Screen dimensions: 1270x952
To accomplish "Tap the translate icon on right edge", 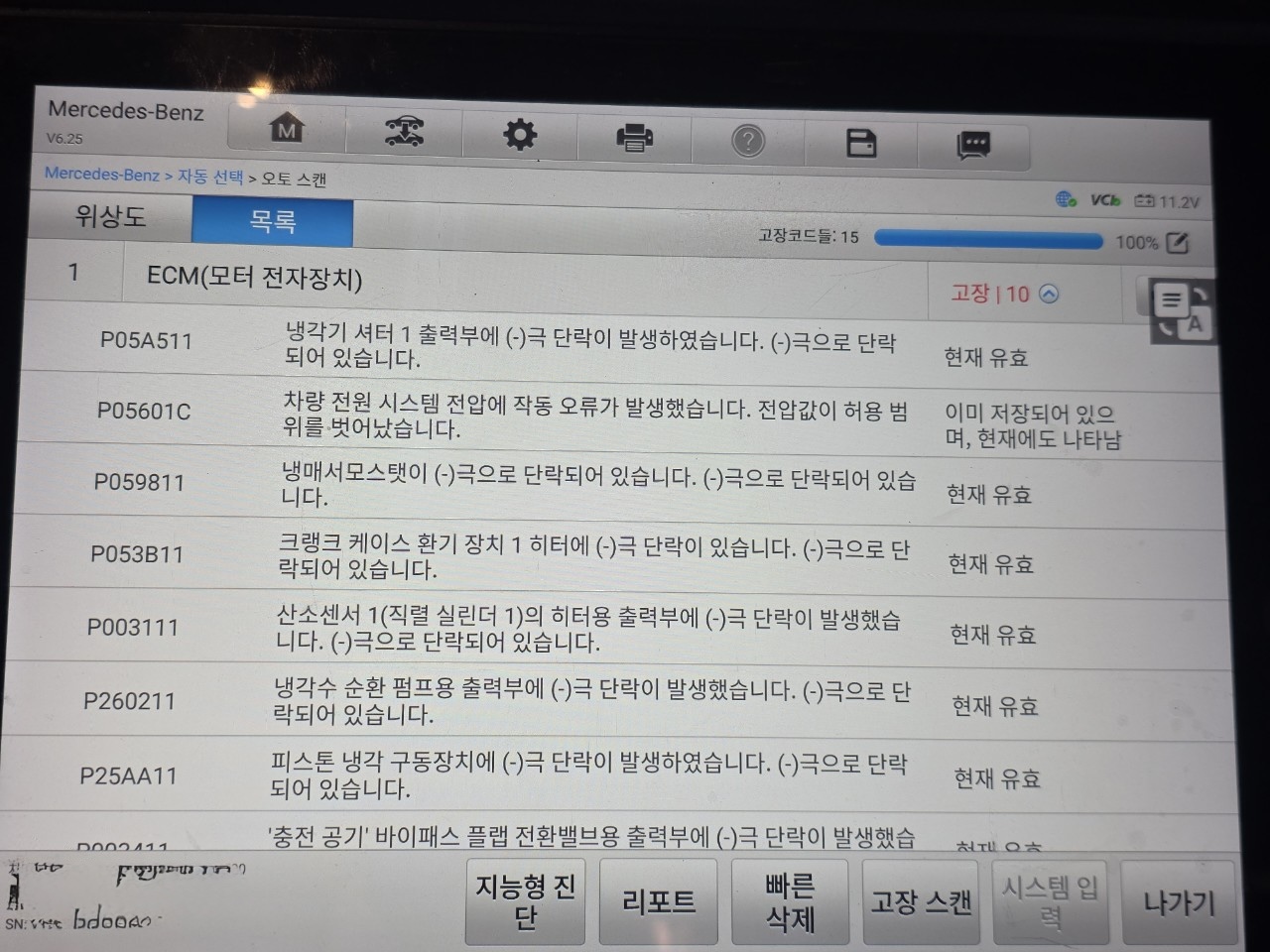I will point(1179,310).
